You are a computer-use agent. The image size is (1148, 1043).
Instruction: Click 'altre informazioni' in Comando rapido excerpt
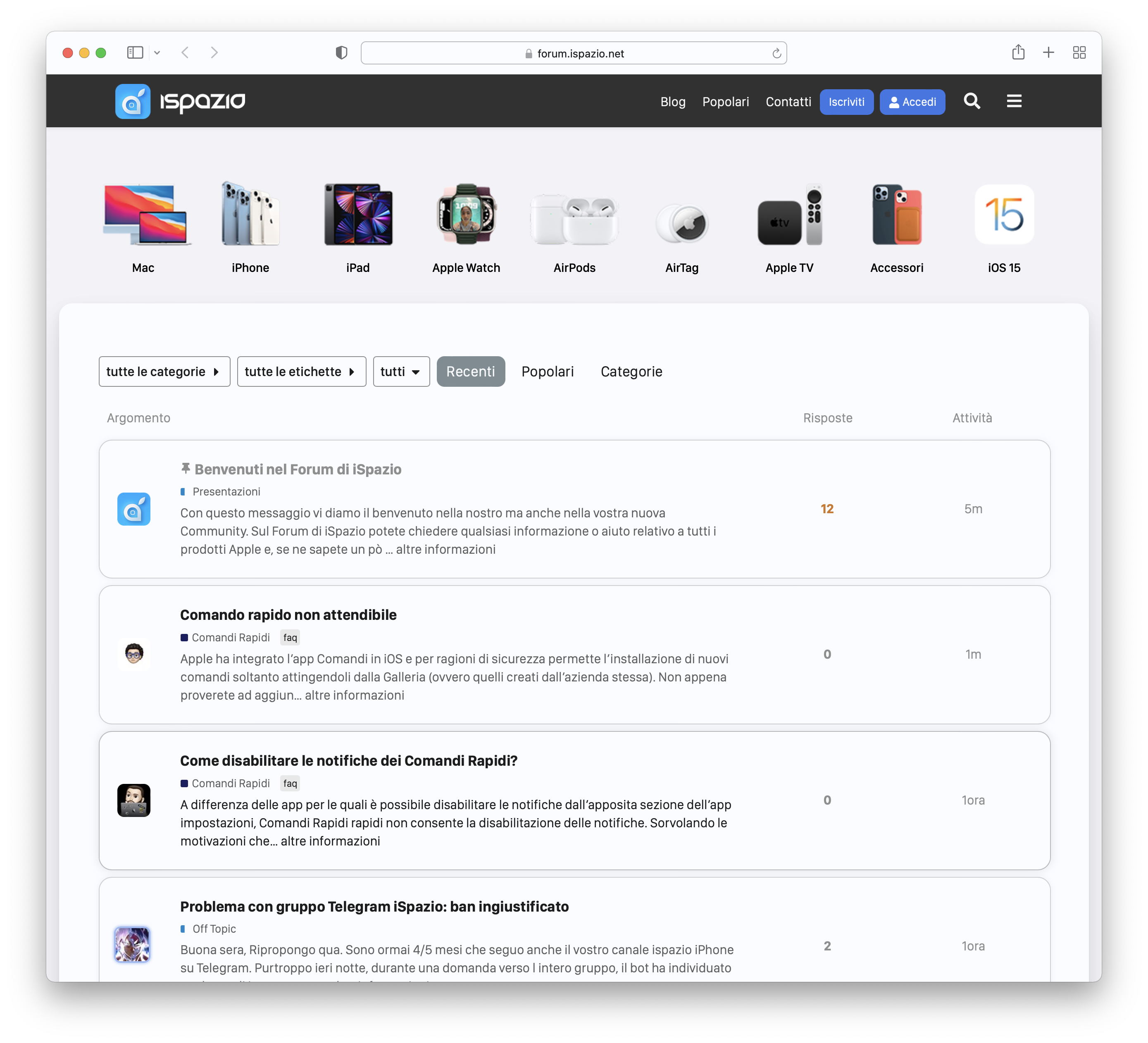354,695
